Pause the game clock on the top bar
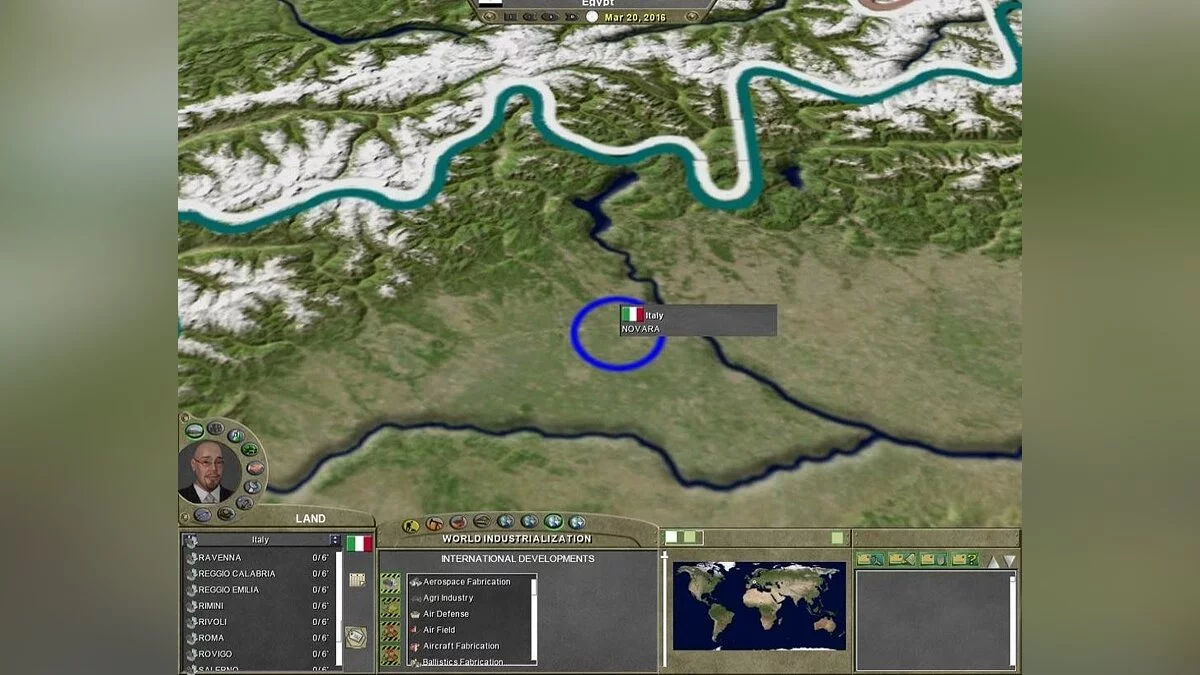1200x675 pixels. pyautogui.click(x=509, y=16)
